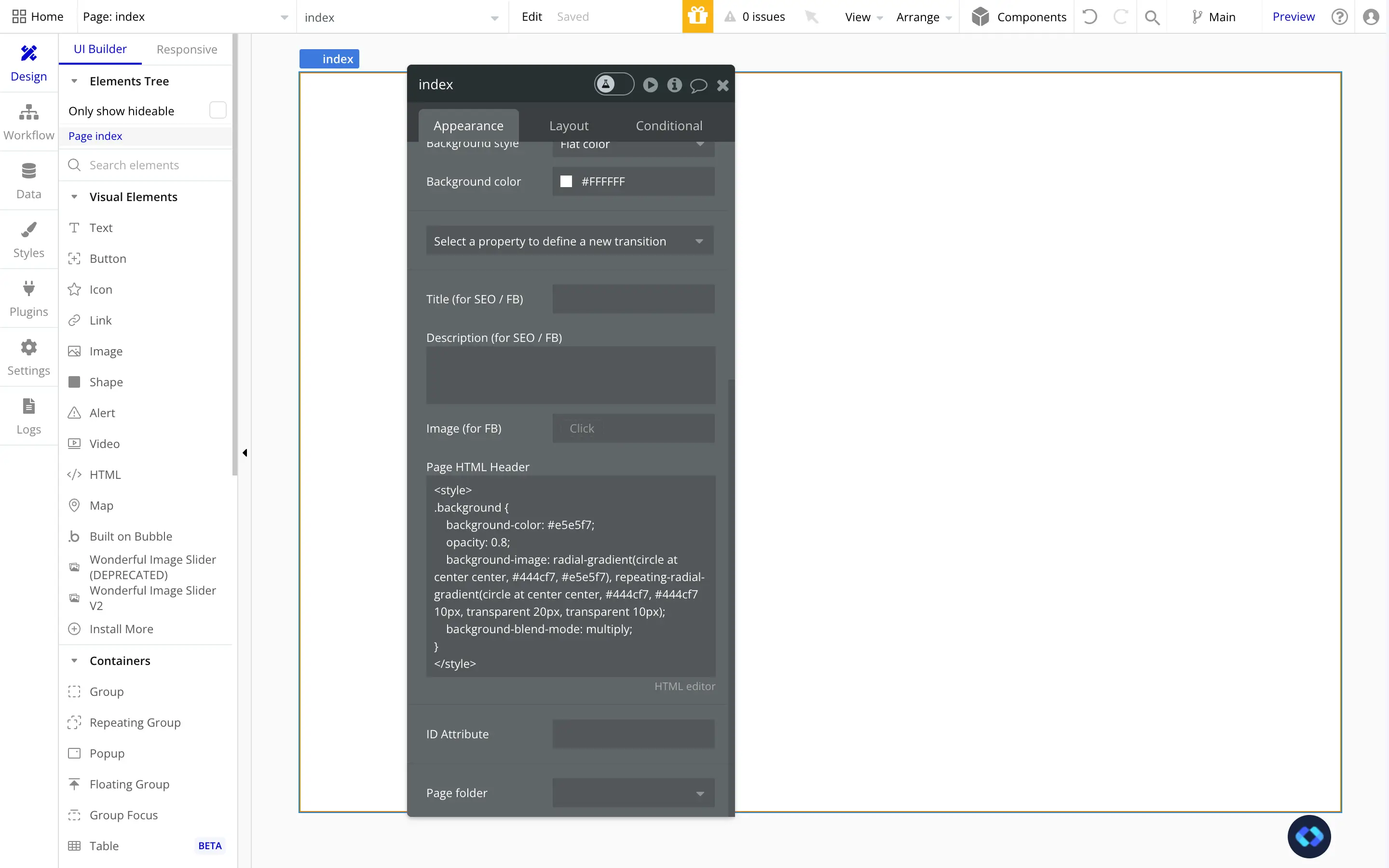
Task: Open the Page folder dropdown
Action: click(x=633, y=793)
